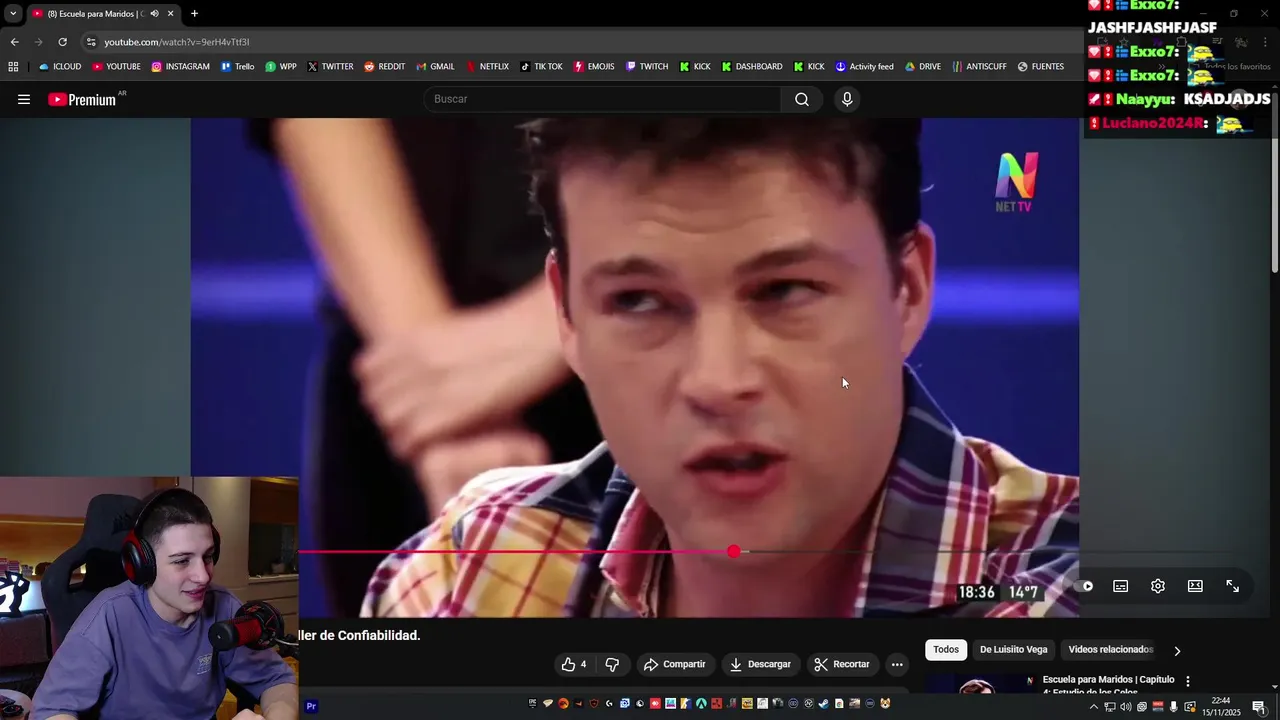Focus the Buscar search field

[x=602, y=99]
